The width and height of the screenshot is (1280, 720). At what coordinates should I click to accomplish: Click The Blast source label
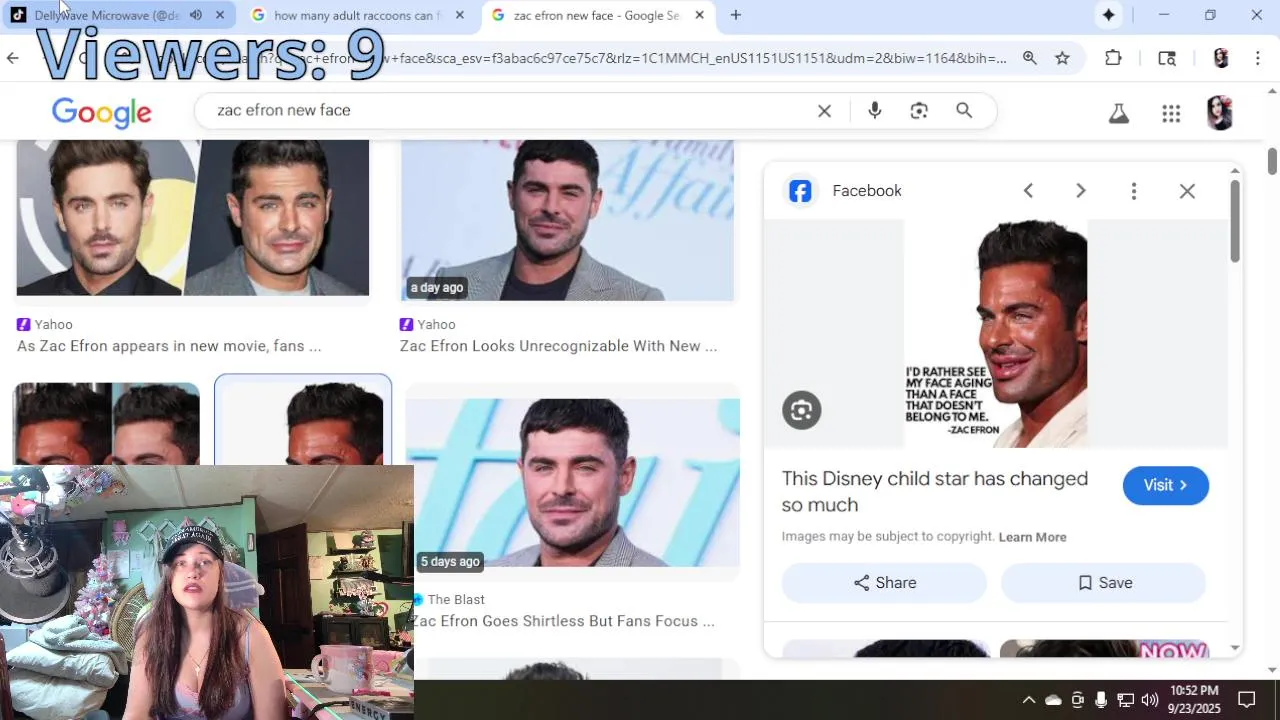point(456,599)
